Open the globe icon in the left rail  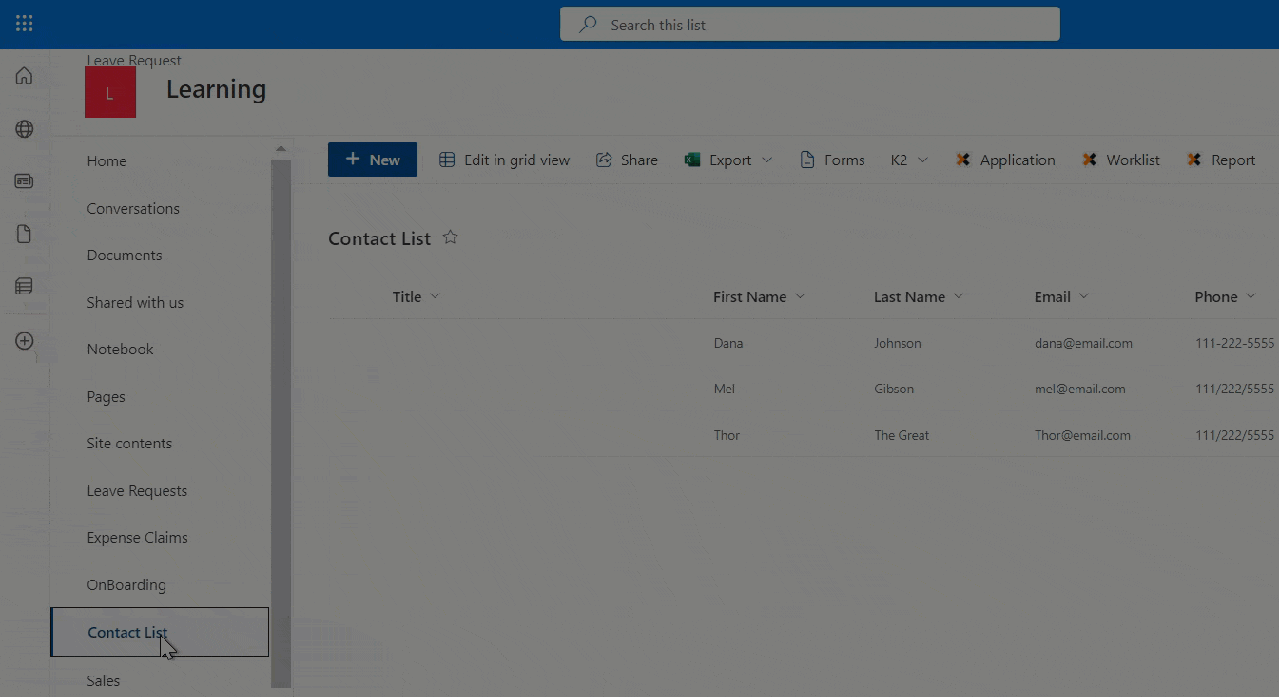click(x=23, y=129)
